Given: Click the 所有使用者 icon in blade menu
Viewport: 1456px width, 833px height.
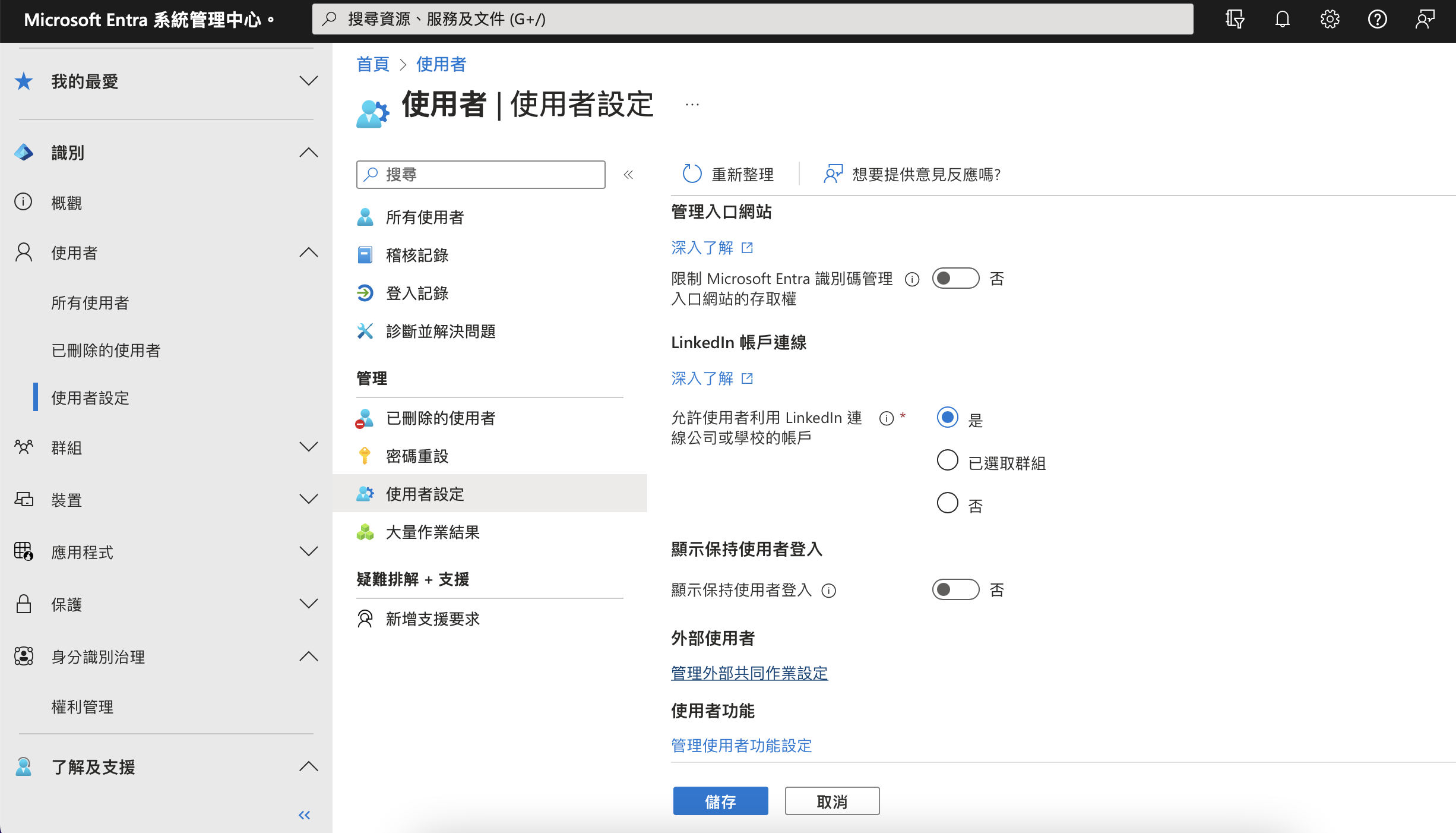Looking at the screenshot, I should coord(365,217).
